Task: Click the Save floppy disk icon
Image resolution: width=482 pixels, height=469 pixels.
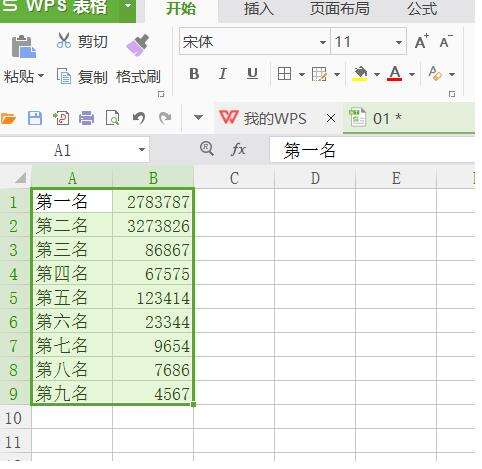Action: coord(35,118)
